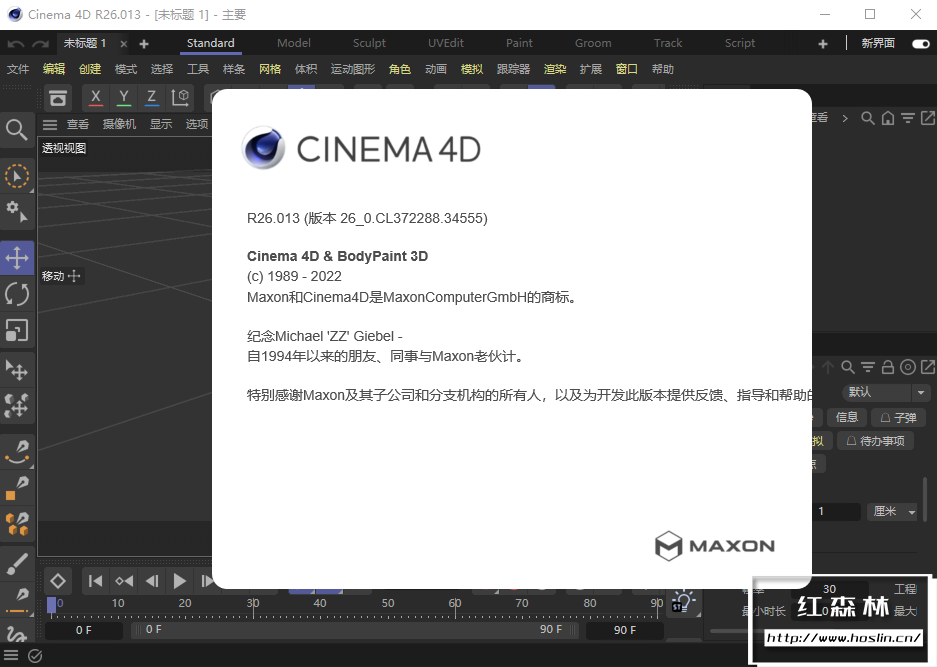Viewport: 937px width, 667px height.
Task: Open the 厘米 unit dropdown
Action: pyautogui.click(x=892, y=512)
